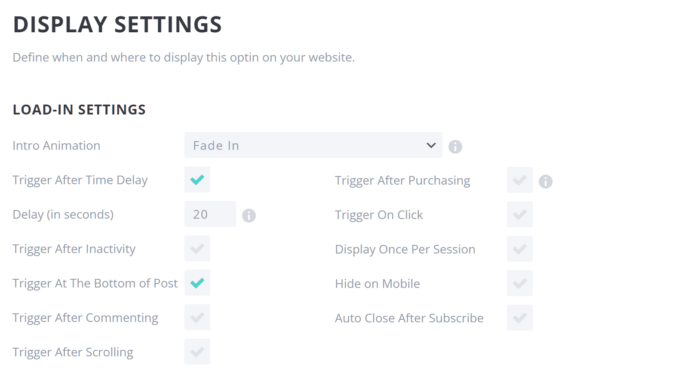
Task: Disable Trigger At The Bottom of Post
Action: tap(197, 283)
